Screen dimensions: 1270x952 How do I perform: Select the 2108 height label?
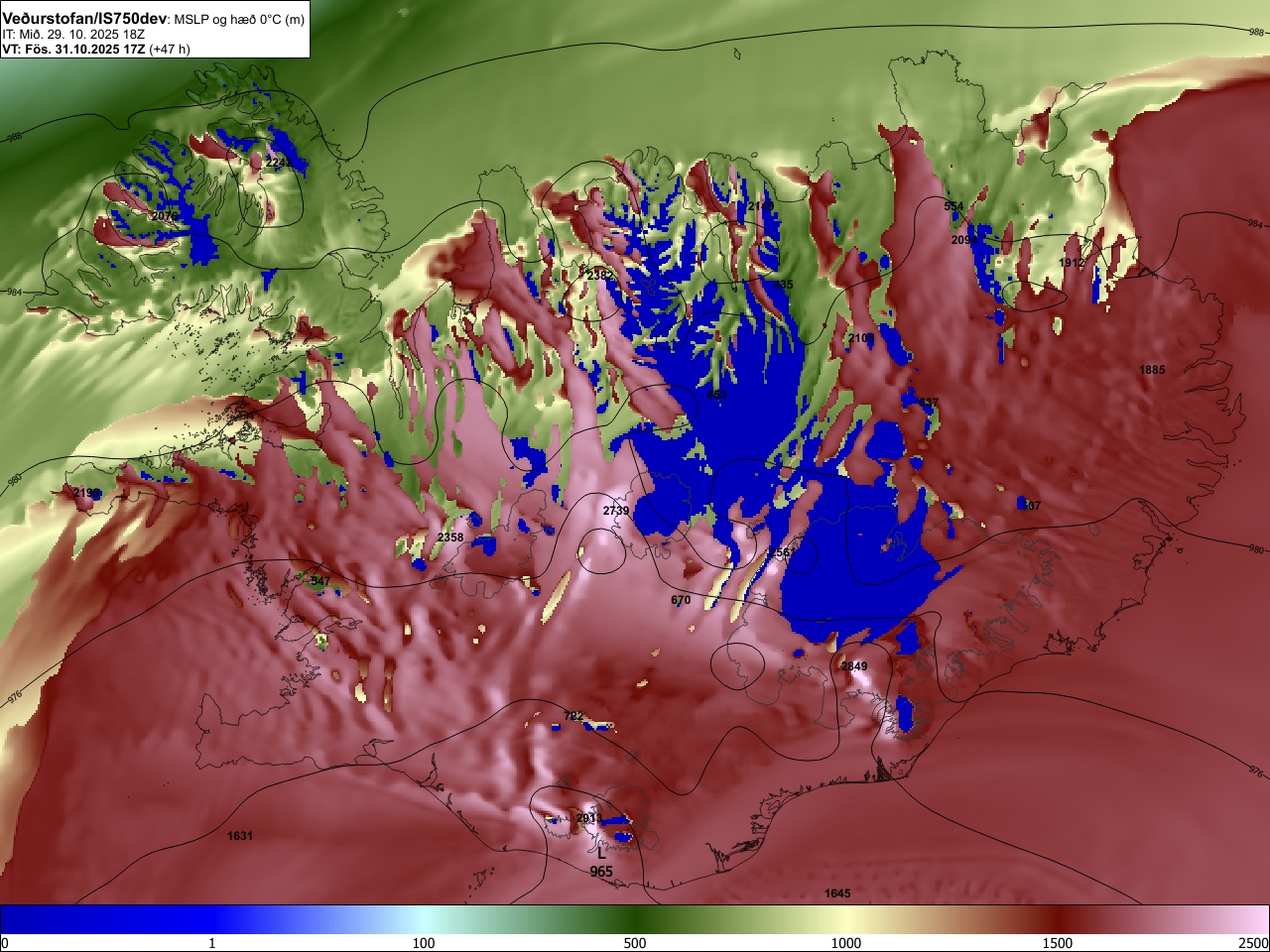860,338
